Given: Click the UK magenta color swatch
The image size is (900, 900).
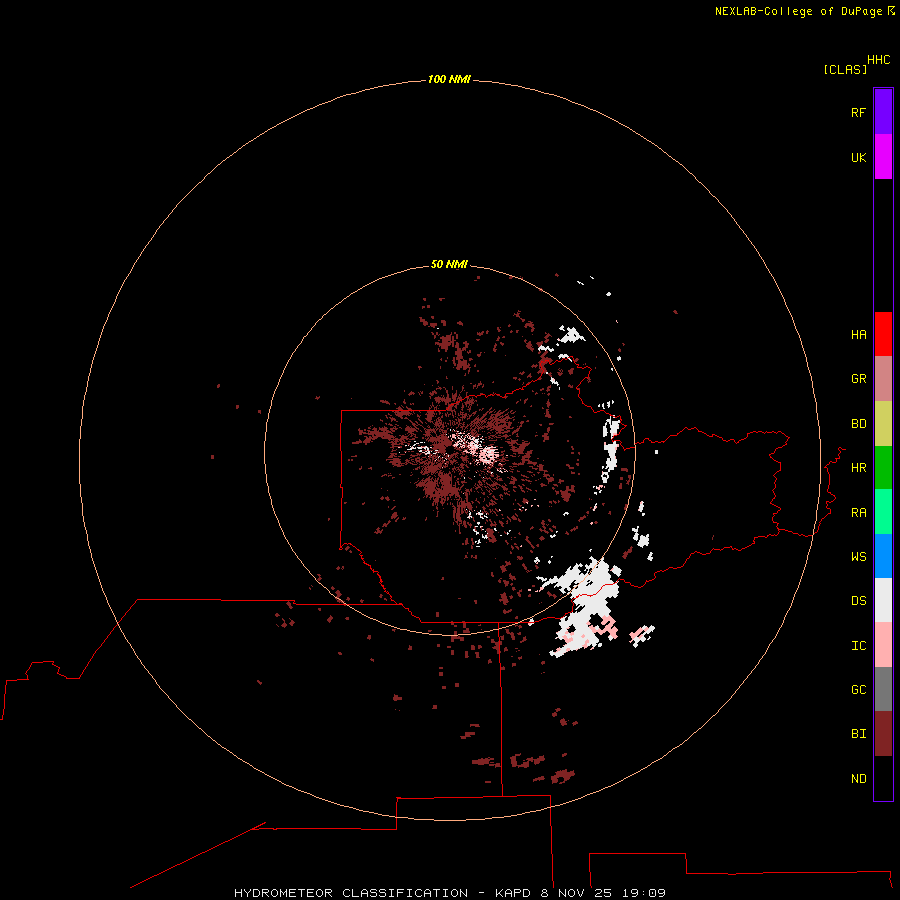Looking at the screenshot, I should [883, 157].
